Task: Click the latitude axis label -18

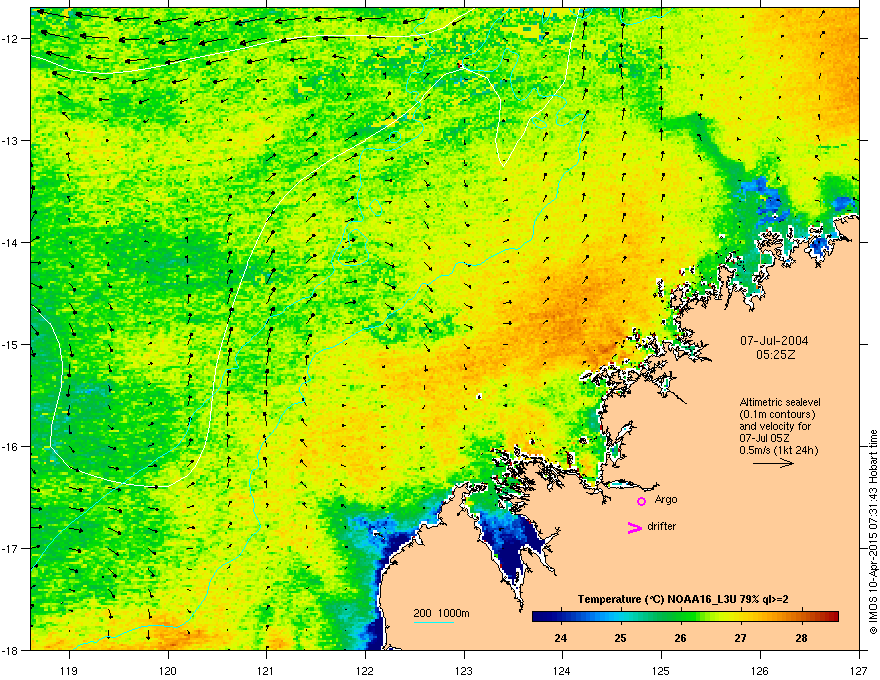Action: point(11,650)
